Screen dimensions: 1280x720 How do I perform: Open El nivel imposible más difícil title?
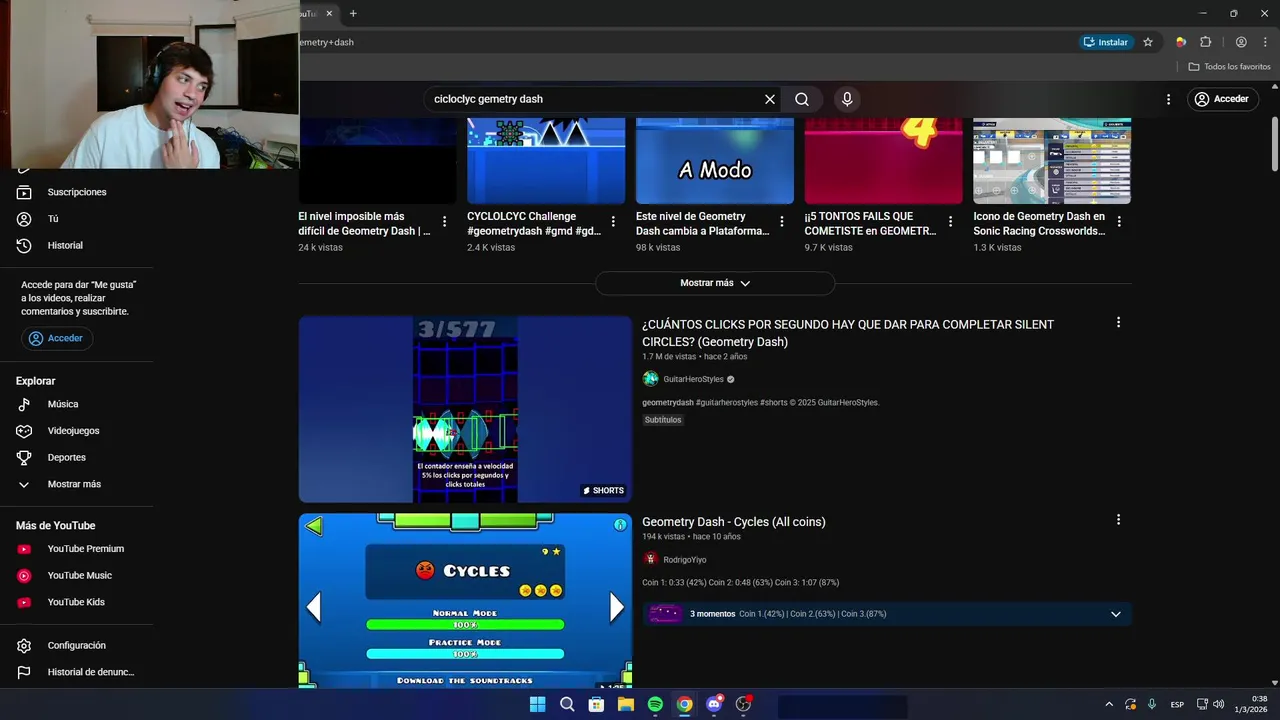pyautogui.click(x=365, y=224)
